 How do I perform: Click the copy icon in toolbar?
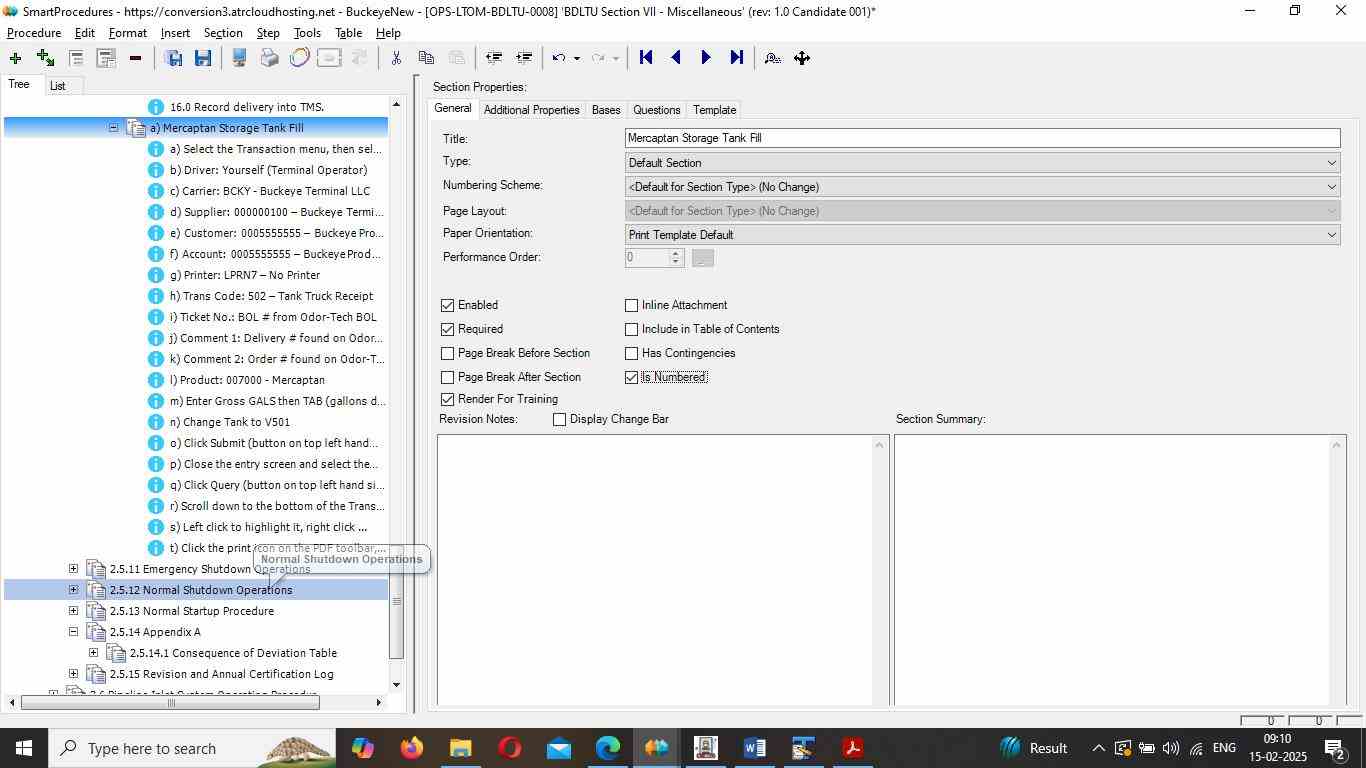pyautogui.click(x=426, y=58)
